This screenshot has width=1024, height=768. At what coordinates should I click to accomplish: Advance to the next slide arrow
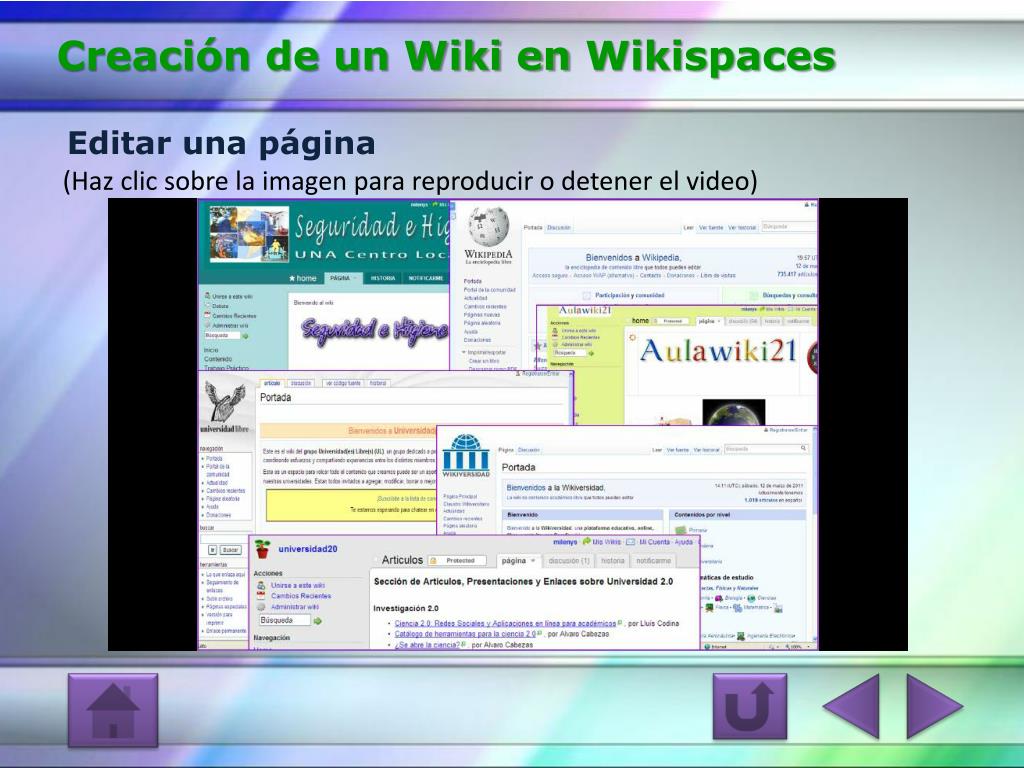(x=935, y=707)
